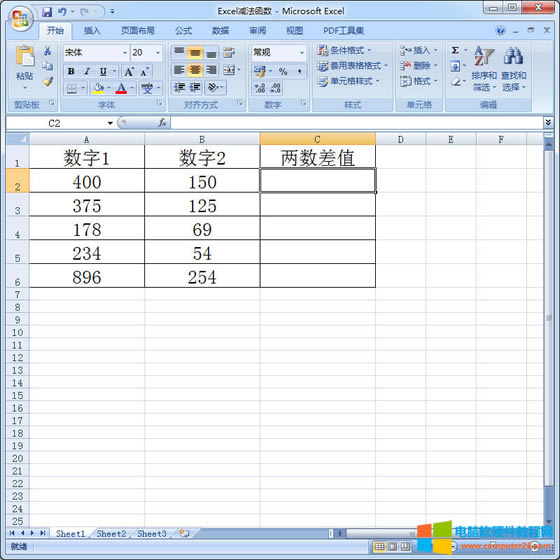Viewport: 560px width, 560px height.
Task: Enable wrap text icon
Action: [229, 52]
